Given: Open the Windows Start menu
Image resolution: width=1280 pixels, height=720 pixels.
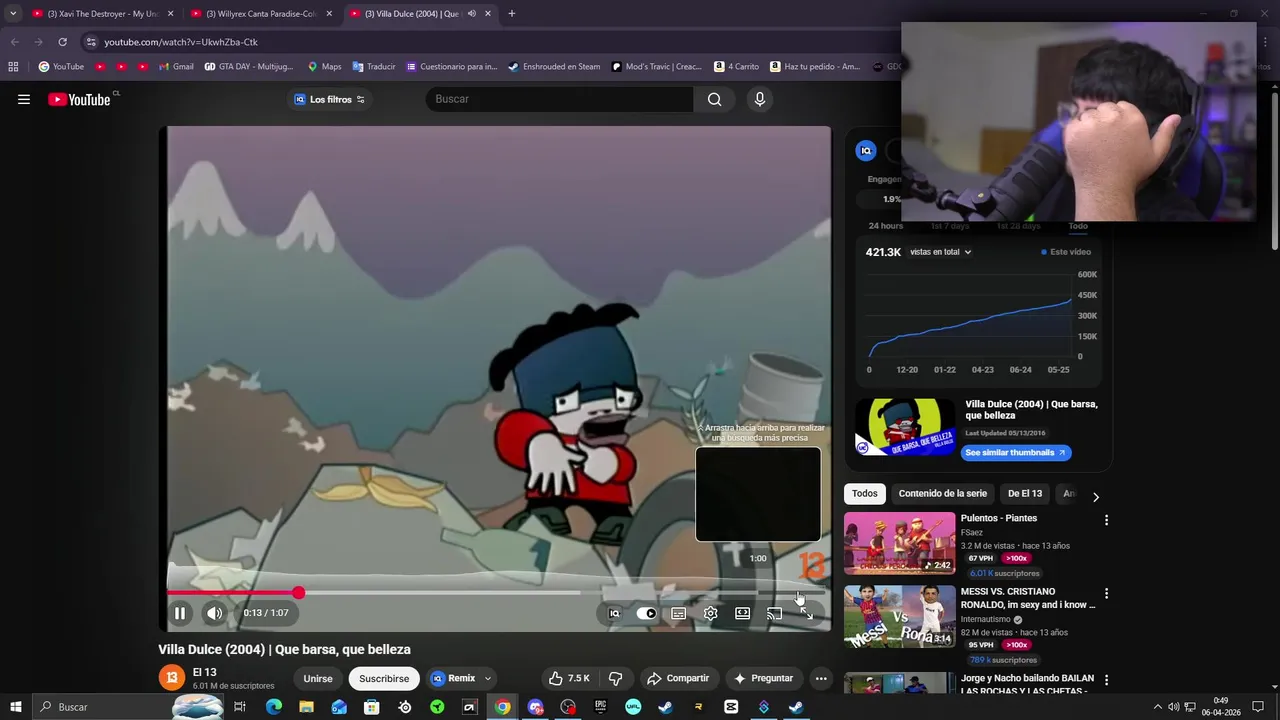Looking at the screenshot, I should [x=15, y=707].
